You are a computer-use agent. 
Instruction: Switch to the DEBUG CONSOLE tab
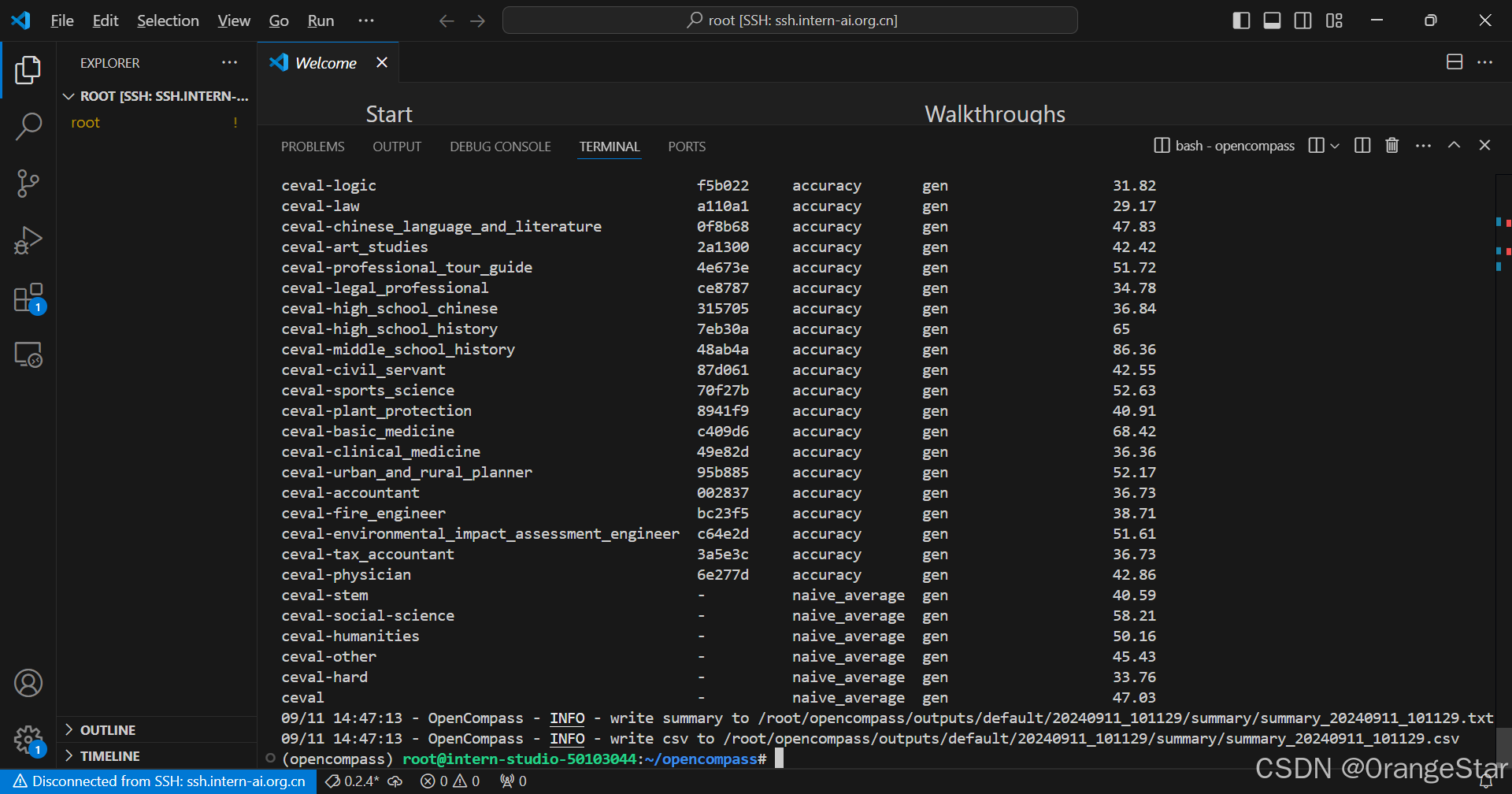500,147
